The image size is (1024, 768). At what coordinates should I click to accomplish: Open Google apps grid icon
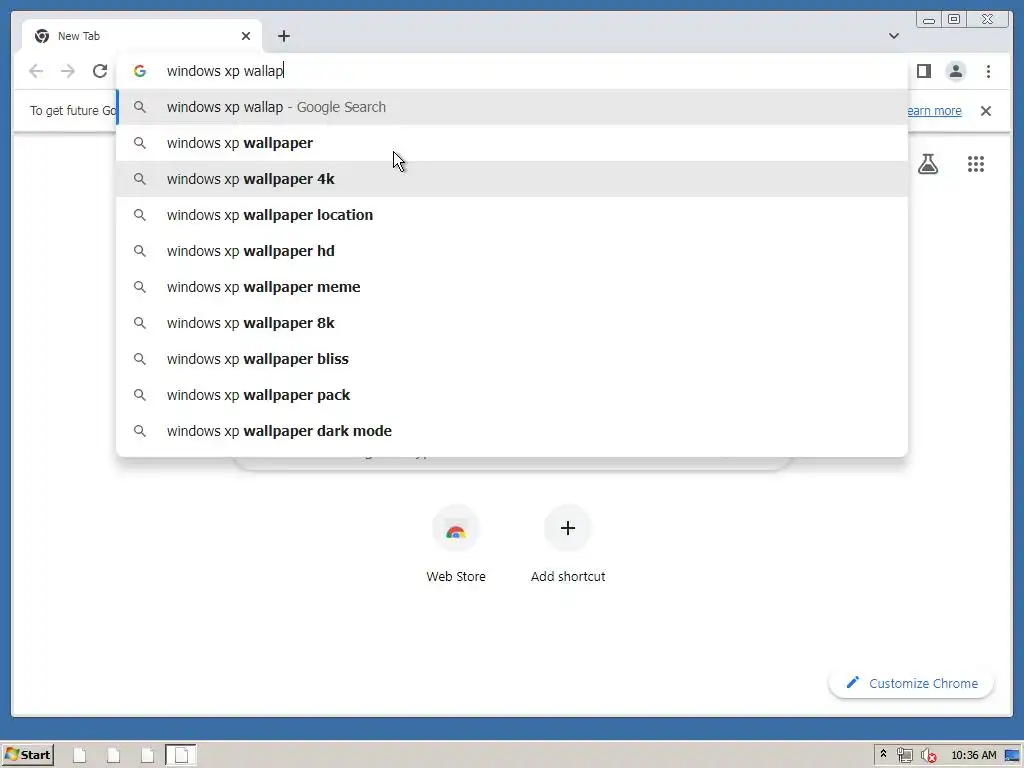point(976,164)
